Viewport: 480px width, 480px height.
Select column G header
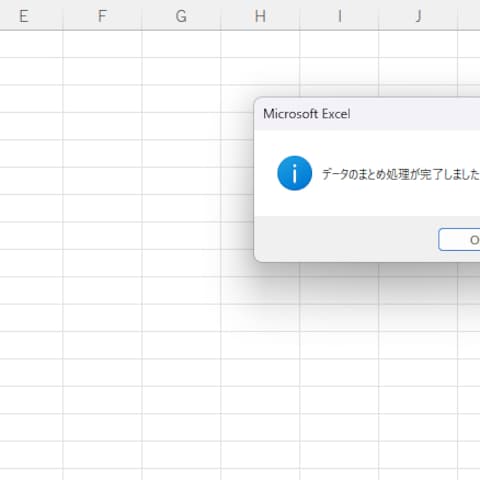(x=181, y=15)
